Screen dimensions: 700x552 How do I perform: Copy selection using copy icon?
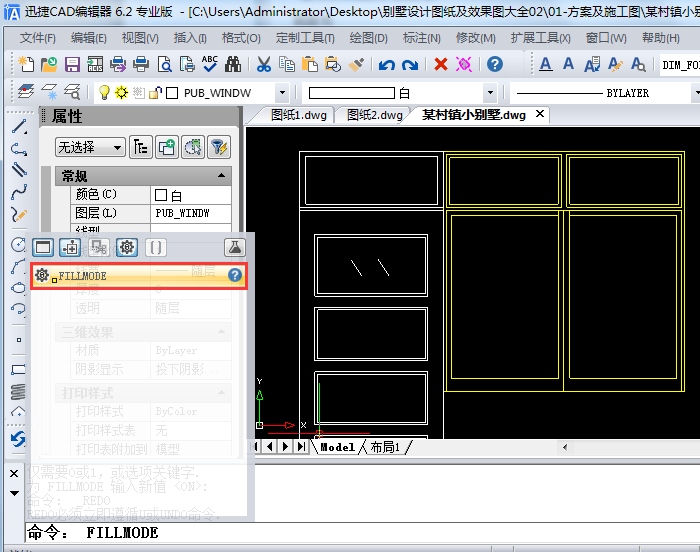click(x=287, y=65)
